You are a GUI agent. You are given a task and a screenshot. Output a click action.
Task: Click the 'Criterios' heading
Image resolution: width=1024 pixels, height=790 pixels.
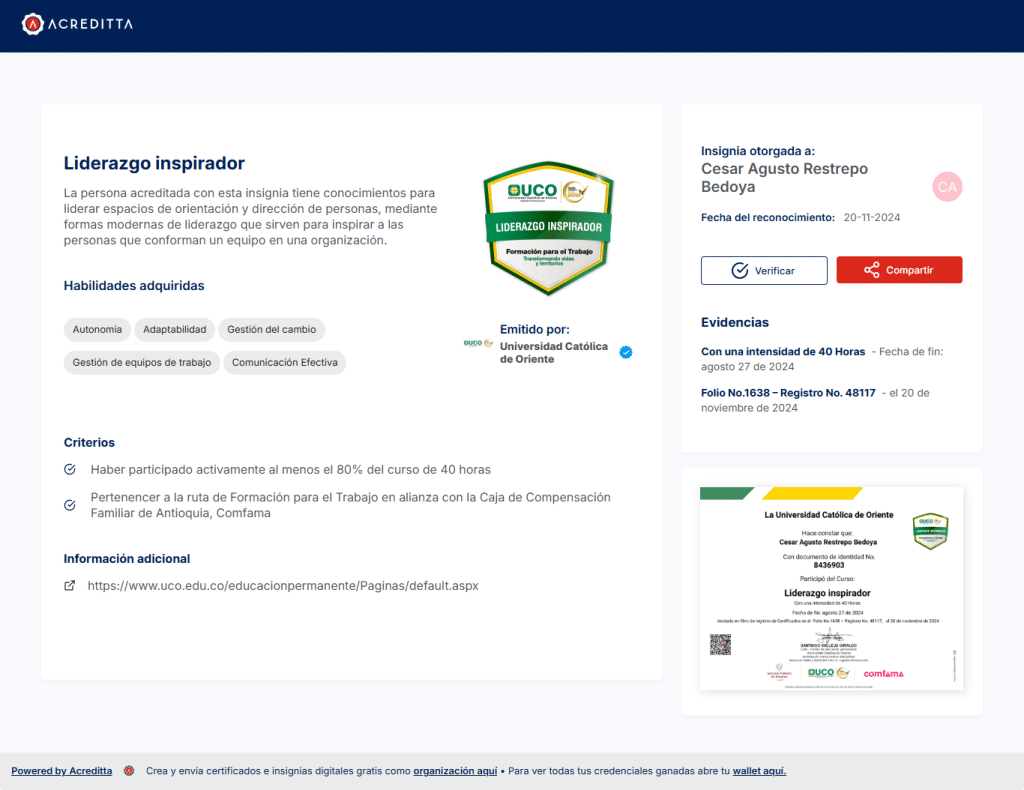point(89,443)
